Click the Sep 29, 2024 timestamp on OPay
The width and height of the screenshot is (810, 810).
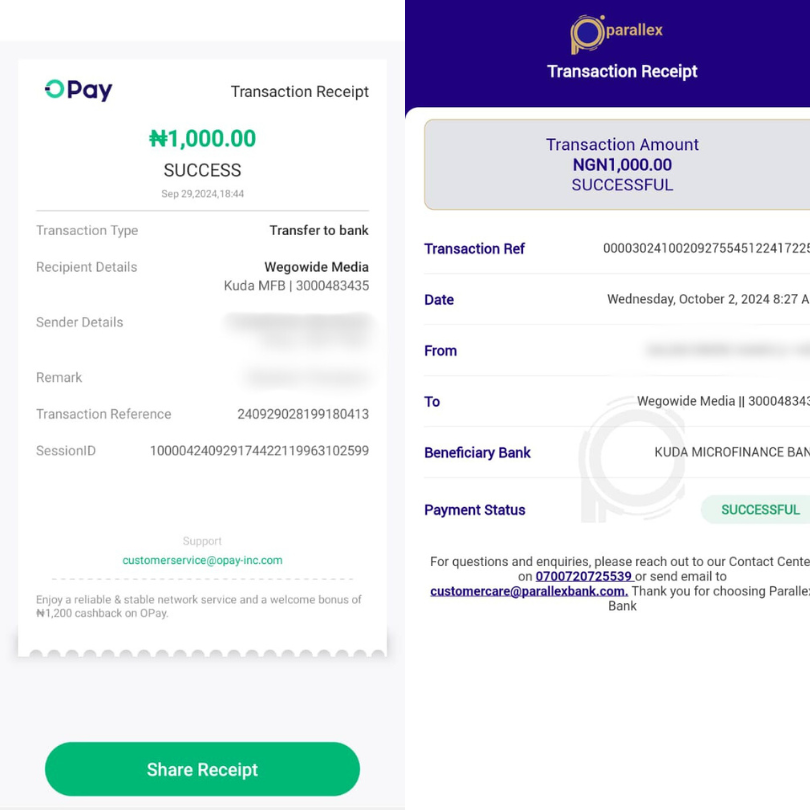click(202, 194)
